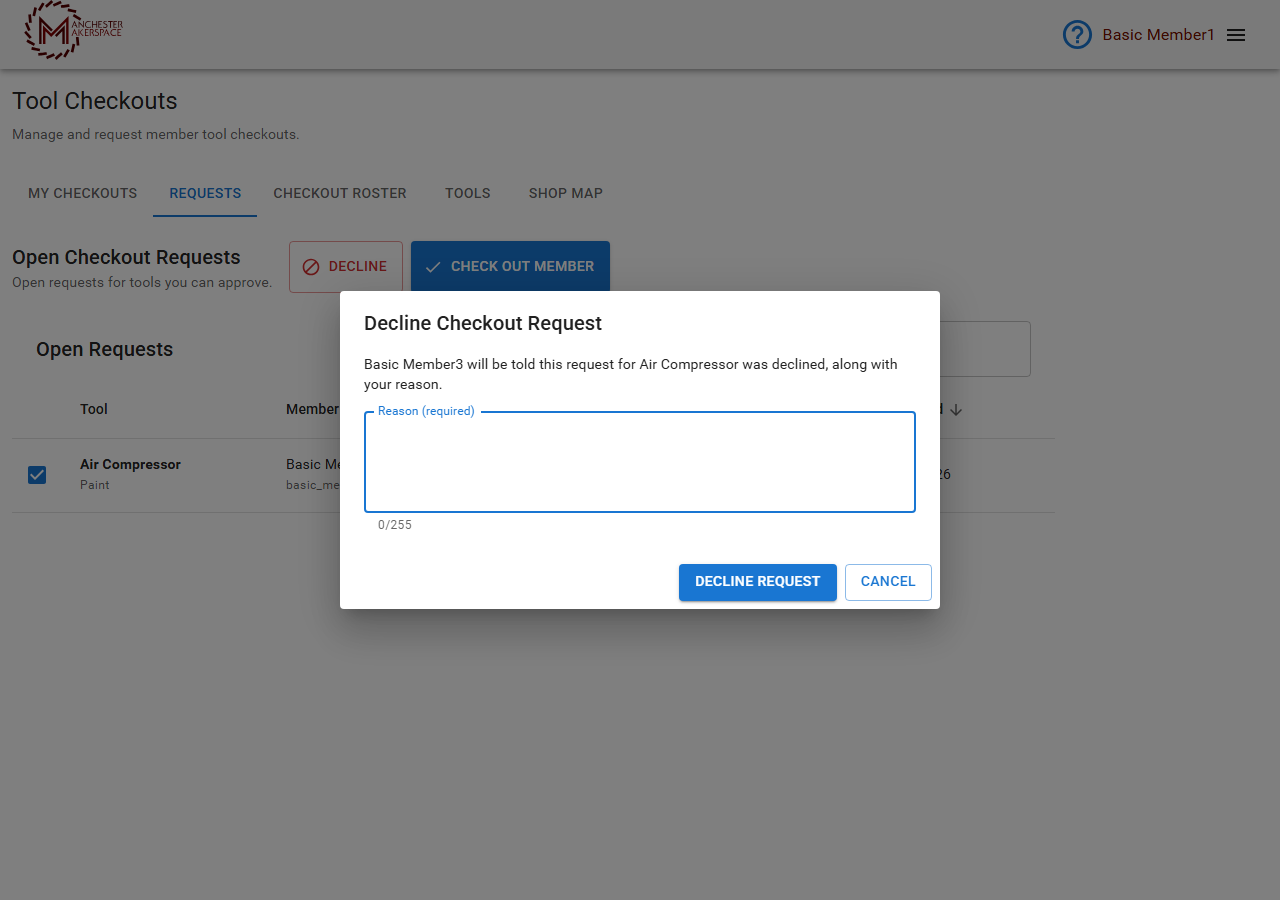This screenshot has width=1280, height=900.
Task: Cancel the decline dialog
Action: [888, 582]
